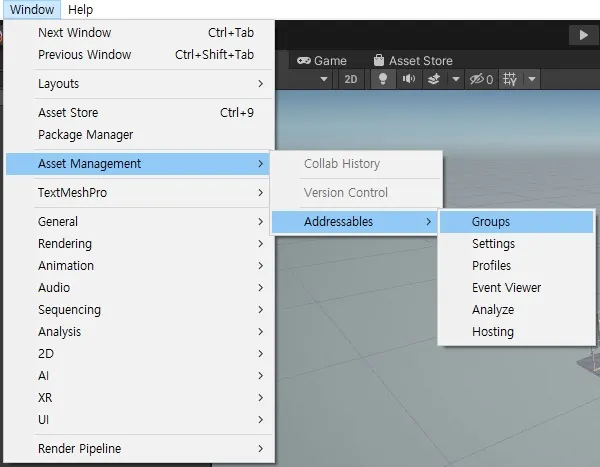Expand the Rendering submenu
Image resolution: width=600 pixels, height=467 pixels.
point(139,244)
